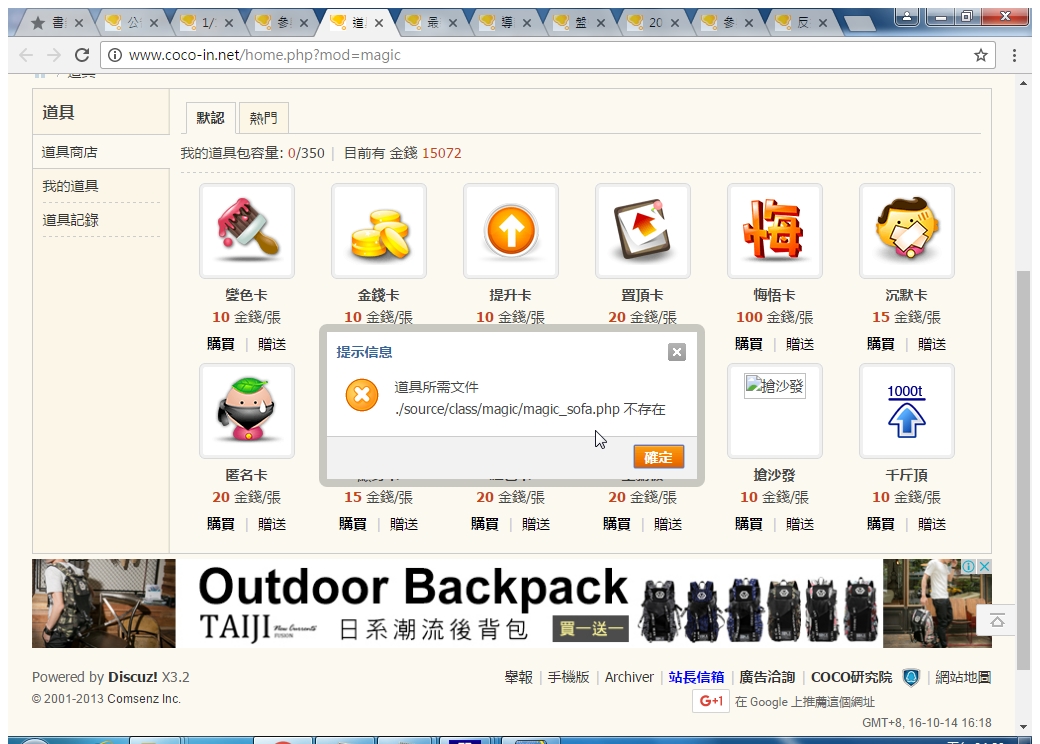Click the ad info (i) icon
1040x744 pixels.
[x=969, y=566]
